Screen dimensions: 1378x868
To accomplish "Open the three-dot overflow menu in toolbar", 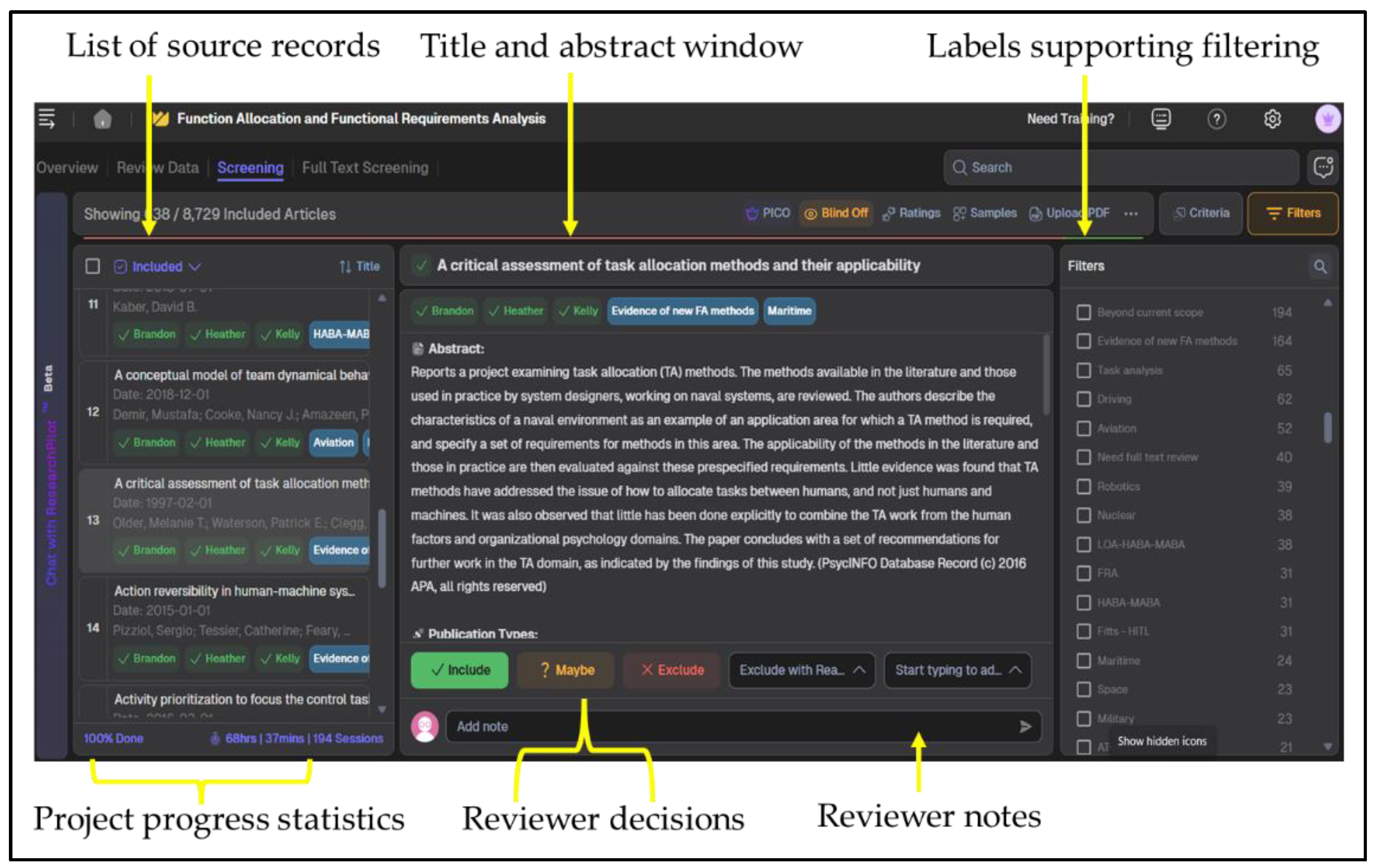I will [x=1131, y=213].
